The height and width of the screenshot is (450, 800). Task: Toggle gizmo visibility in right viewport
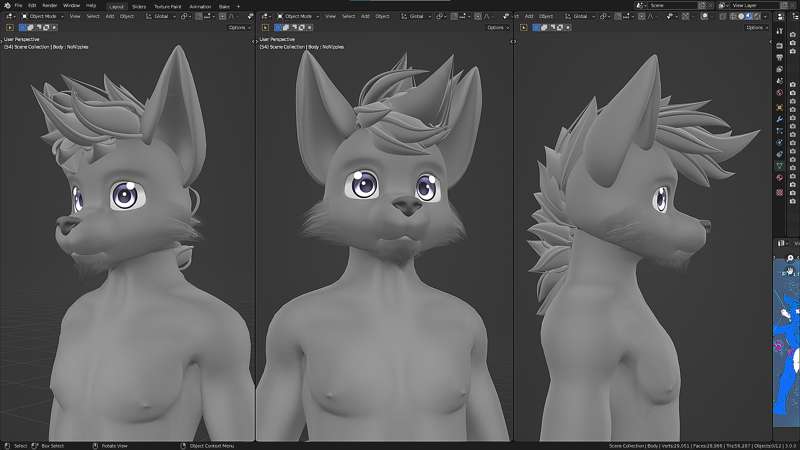coord(685,16)
